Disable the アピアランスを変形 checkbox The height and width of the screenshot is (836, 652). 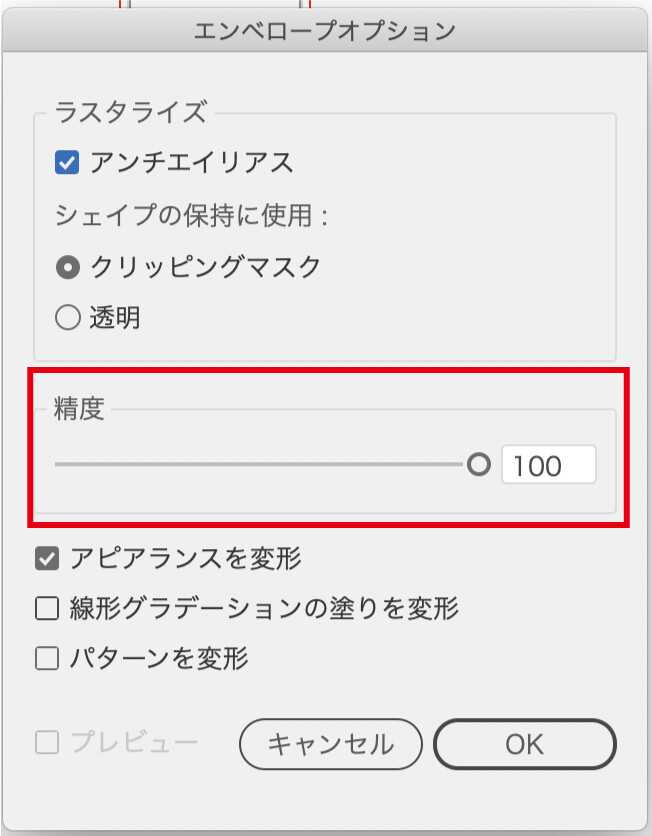[x=47, y=558]
